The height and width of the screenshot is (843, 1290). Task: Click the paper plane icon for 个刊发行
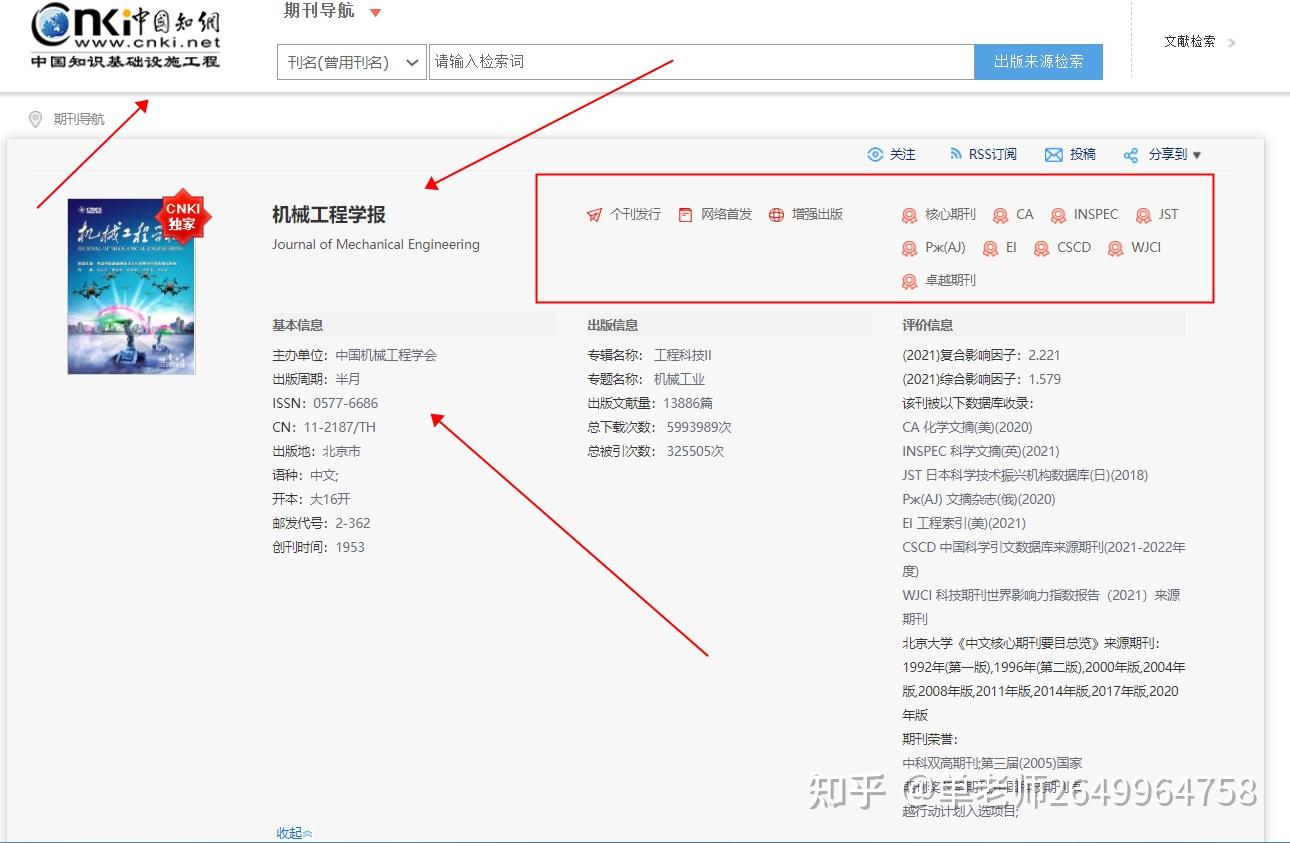tap(594, 215)
